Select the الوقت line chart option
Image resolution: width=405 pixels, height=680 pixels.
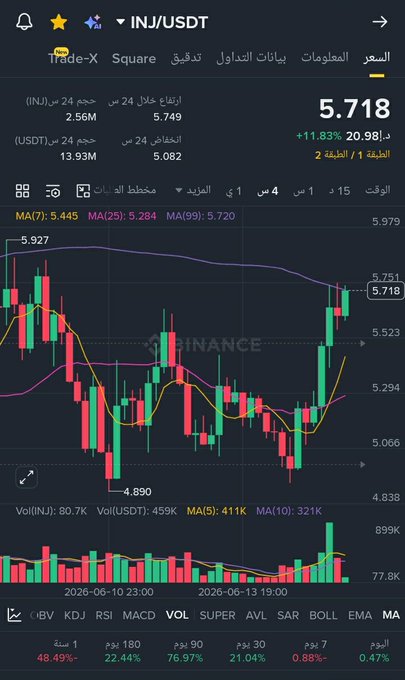coord(378,190)
